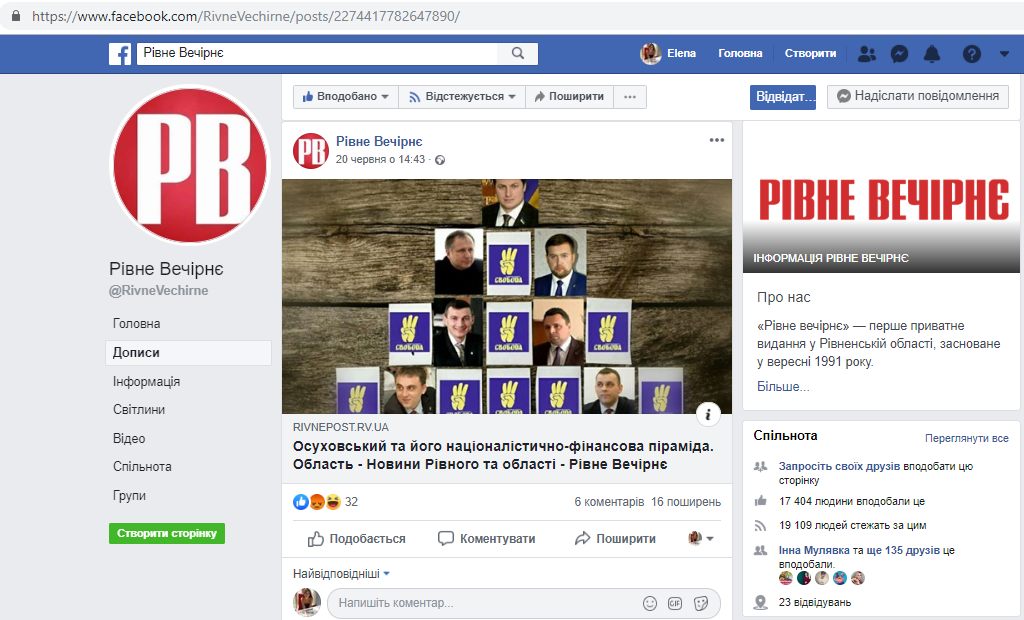The image size is (1024, 620).
Task: Click the 32 reactions count
Action: (x=351, y=502)
